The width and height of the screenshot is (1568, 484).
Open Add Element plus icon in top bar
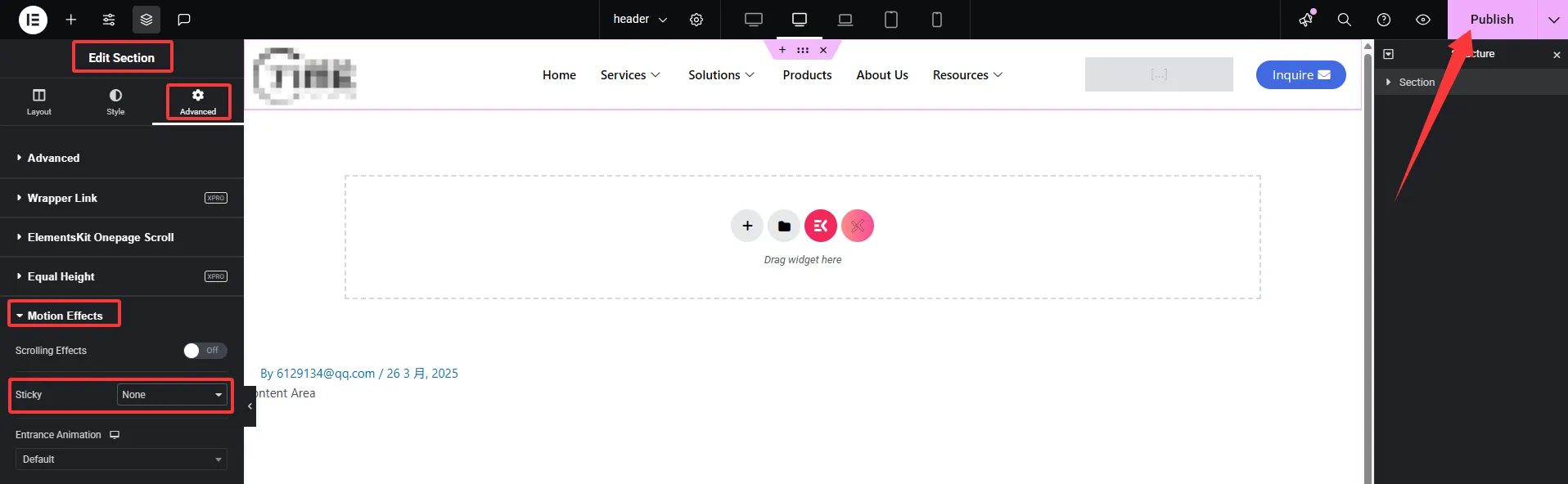[71, 20]
